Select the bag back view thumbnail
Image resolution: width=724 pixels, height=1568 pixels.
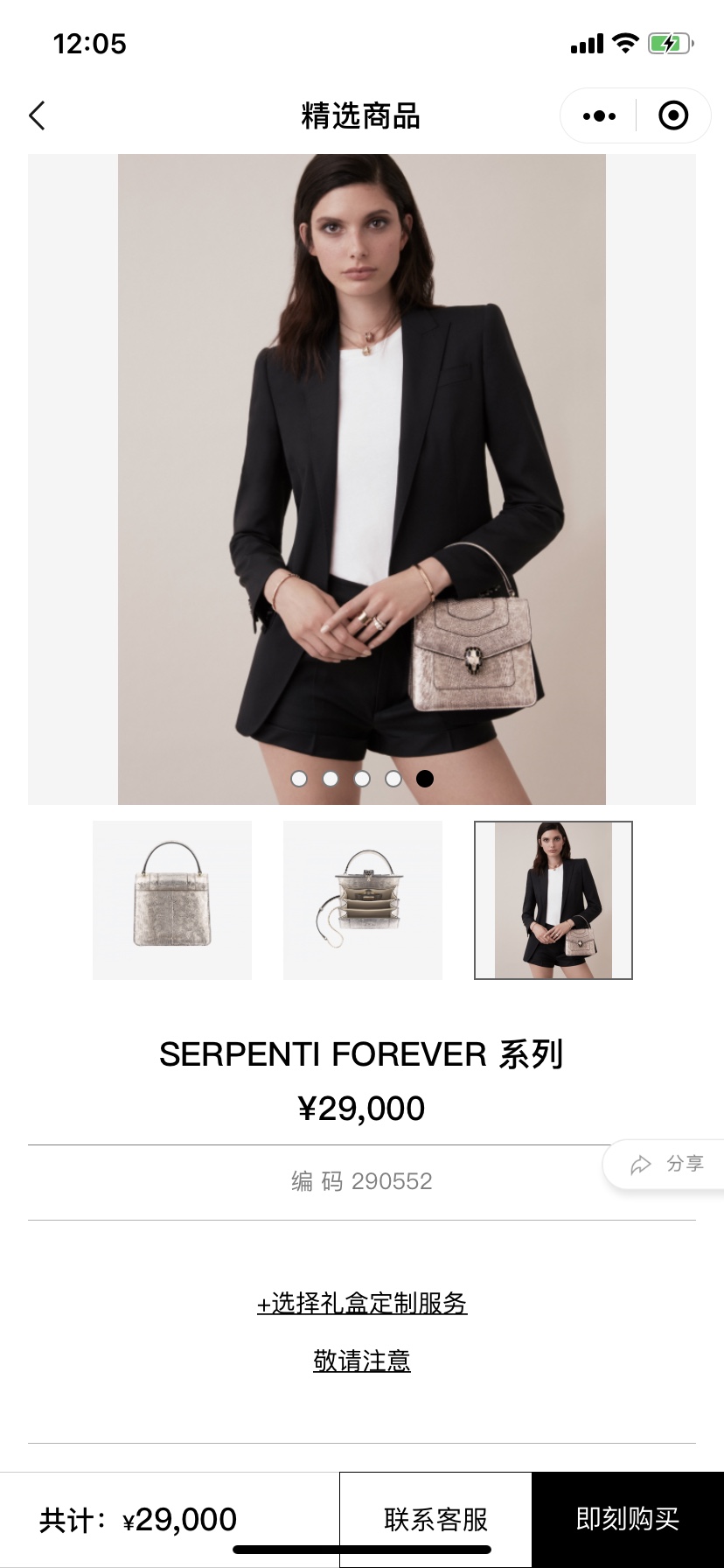pyautogui.click(x=172, y=900)
